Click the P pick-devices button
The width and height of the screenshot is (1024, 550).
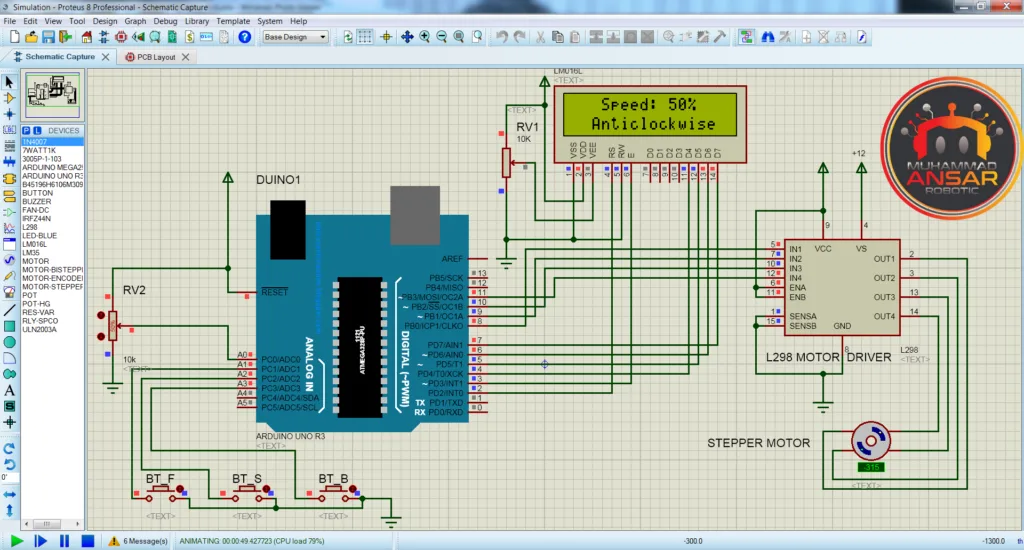point(27,131)
